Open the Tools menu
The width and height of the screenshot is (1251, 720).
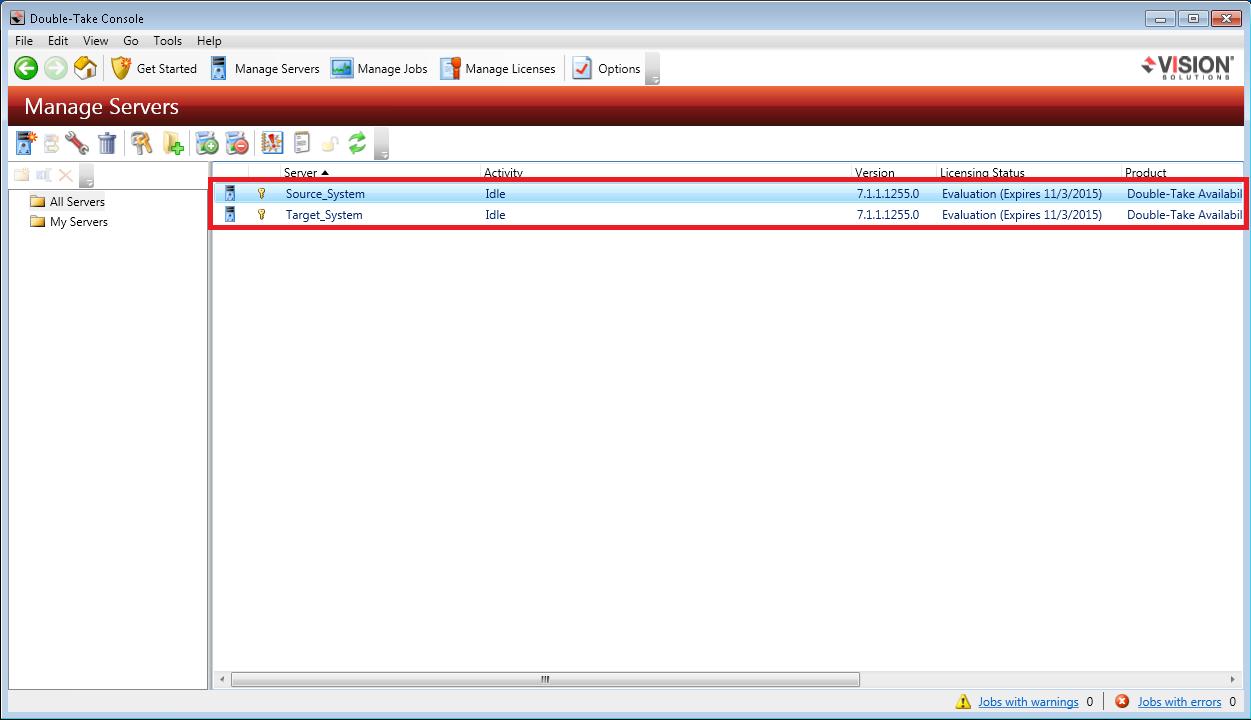pyautogui.click(x=167, y=41)
